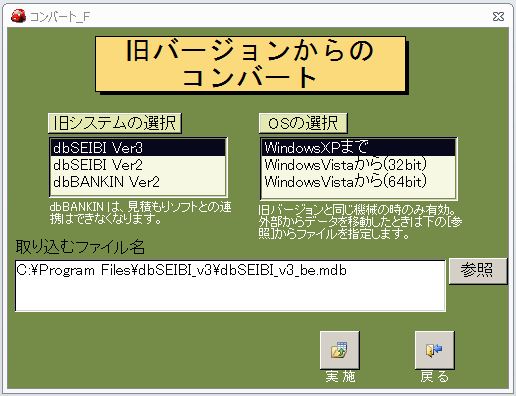The height and width of the screenshot is (396, 516).
Task: Click the note about 旧バージョンと同じ機械
Action: tap(360, 222)
